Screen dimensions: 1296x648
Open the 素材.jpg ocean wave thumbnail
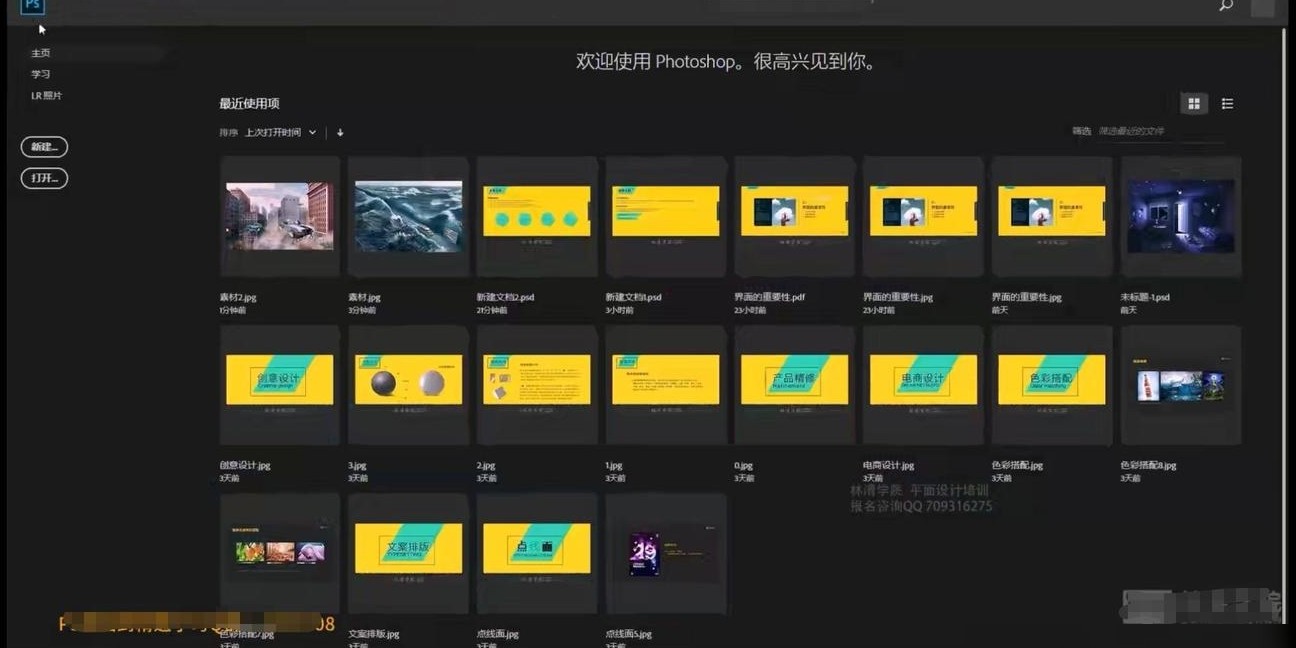[408, 216]
